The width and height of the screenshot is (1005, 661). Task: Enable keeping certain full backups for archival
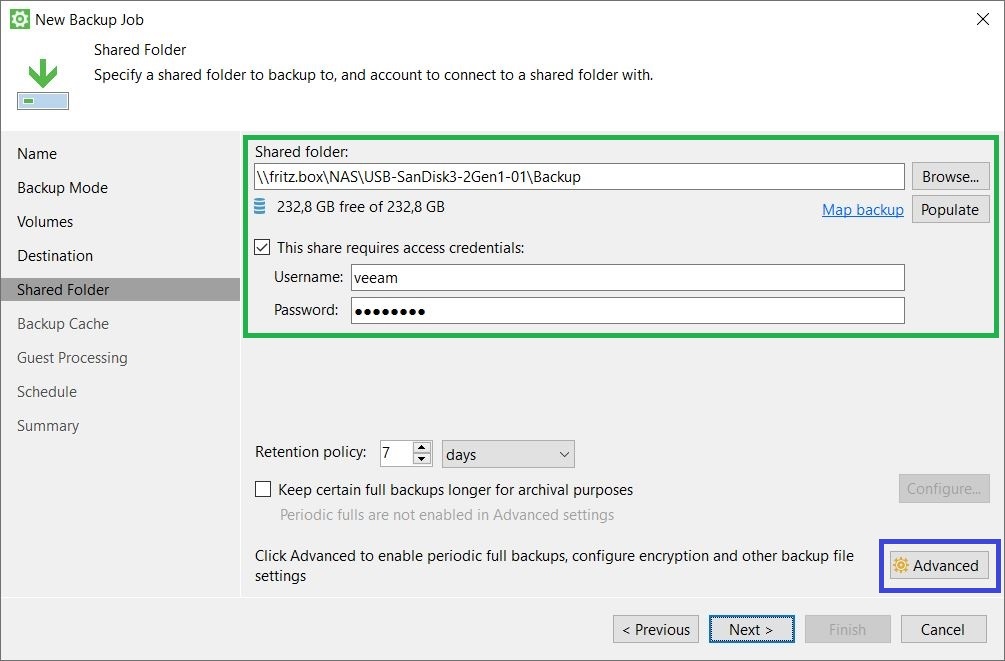click(263, 490)
